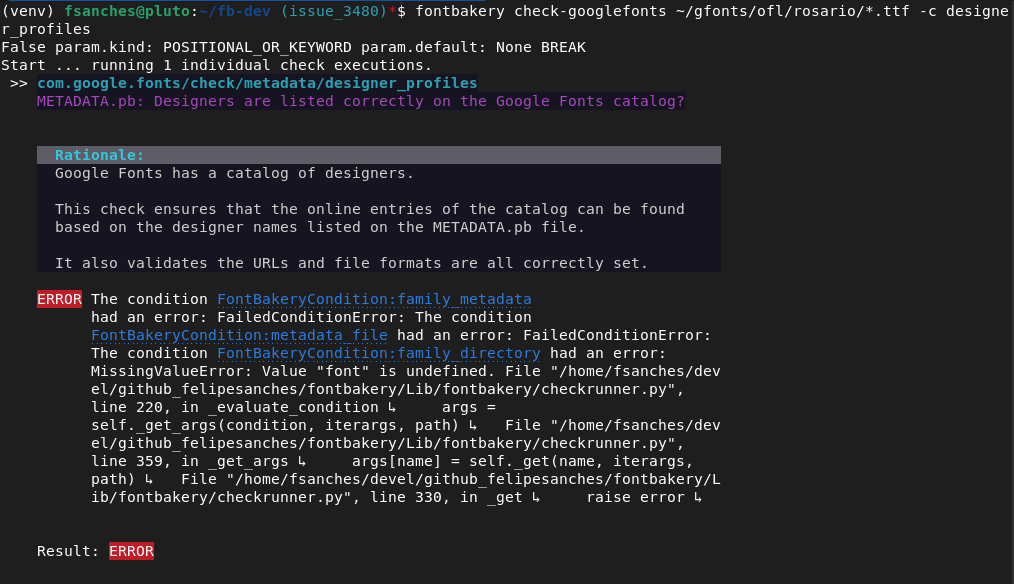Click the 'fsanches@pluto' prompt text
The image size is (1014, 584).
tap(127, 11)
